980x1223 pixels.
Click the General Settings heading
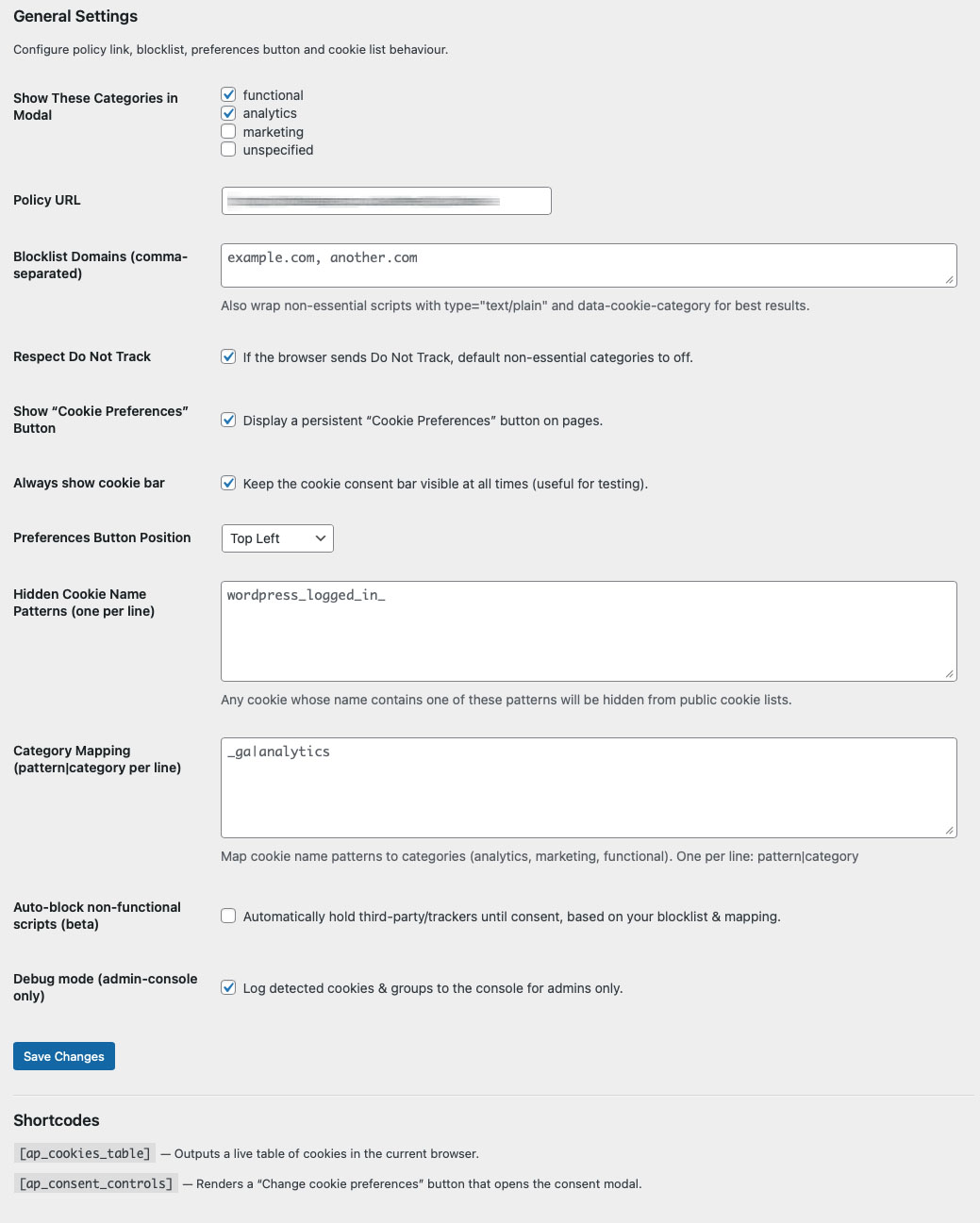tap(75, 16)
